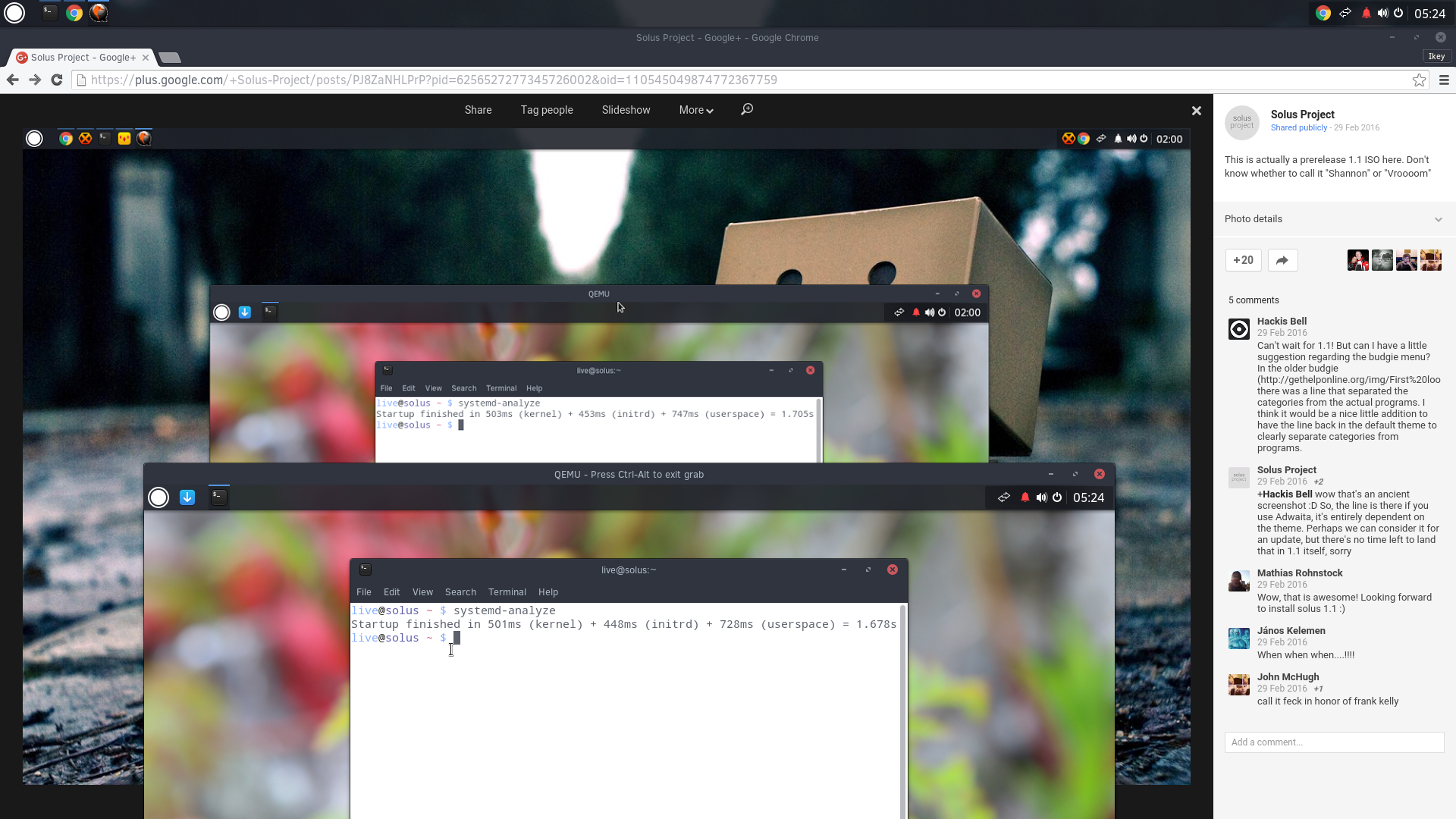The width and height of the screenshot is (1456, 819).
Task: Open János Kelemen's profile name
Action: click(1291, 631)
